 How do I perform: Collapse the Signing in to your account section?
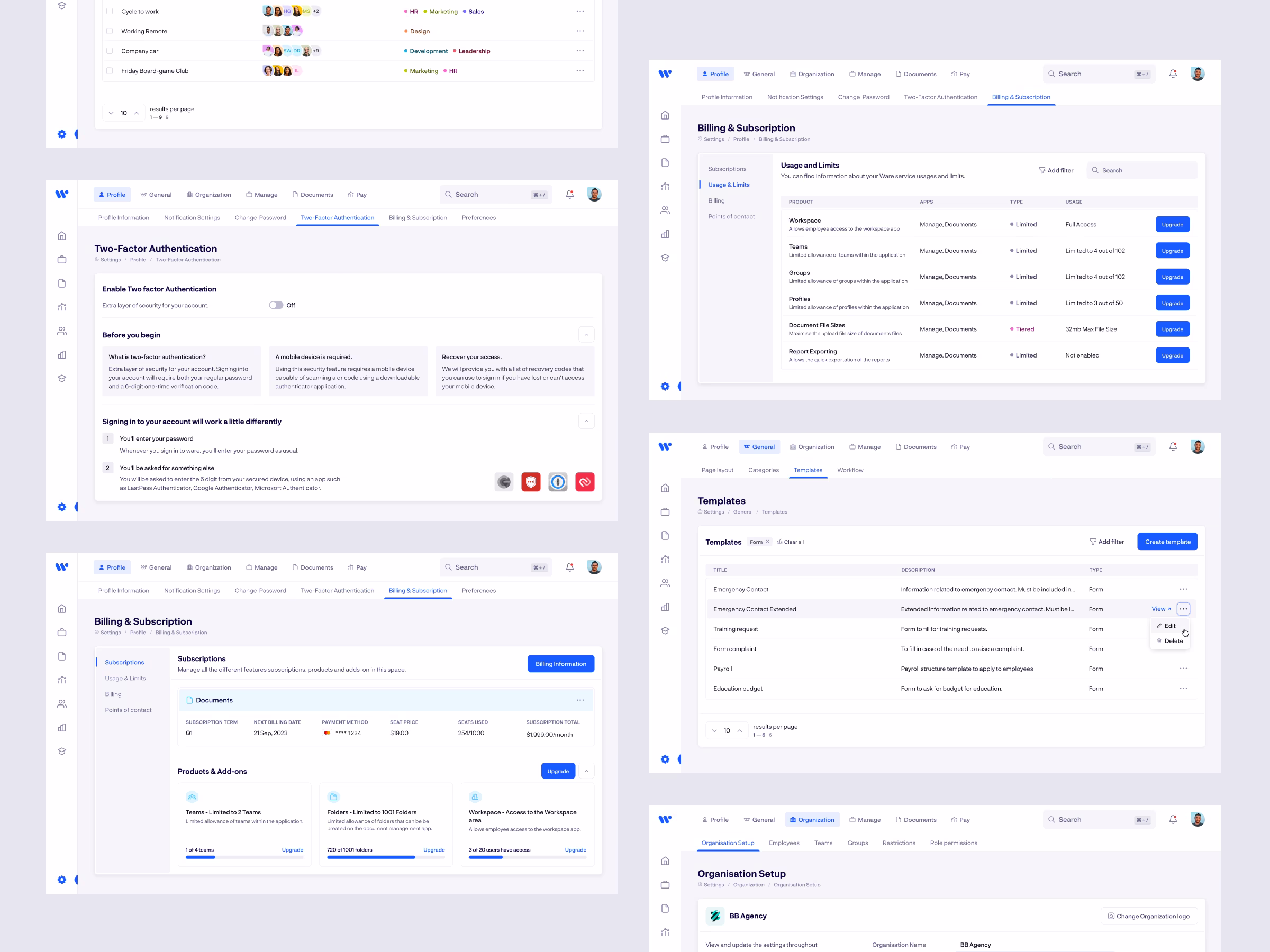click(x=586, y=421)
